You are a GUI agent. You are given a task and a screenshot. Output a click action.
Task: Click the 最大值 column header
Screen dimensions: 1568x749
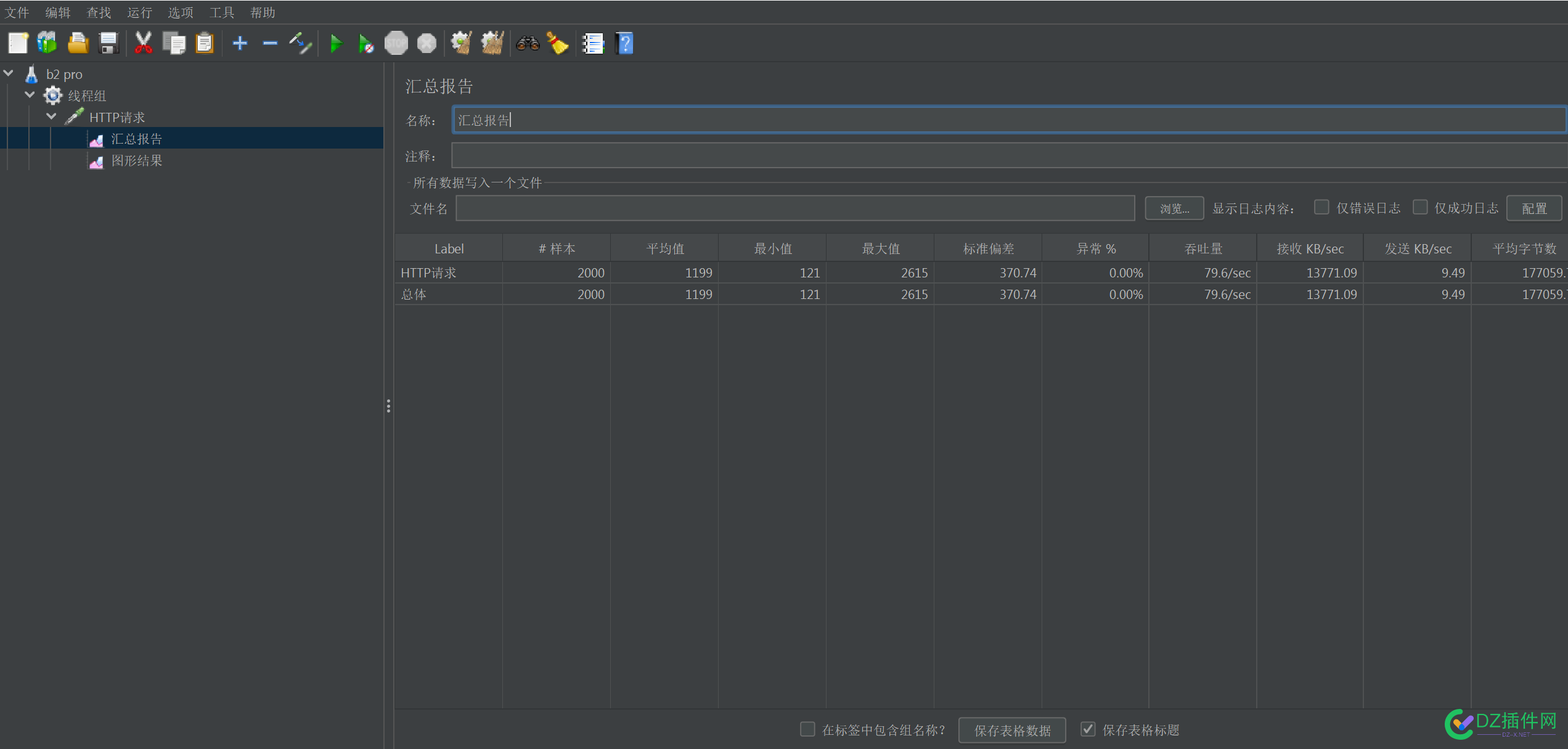[880, 248]
